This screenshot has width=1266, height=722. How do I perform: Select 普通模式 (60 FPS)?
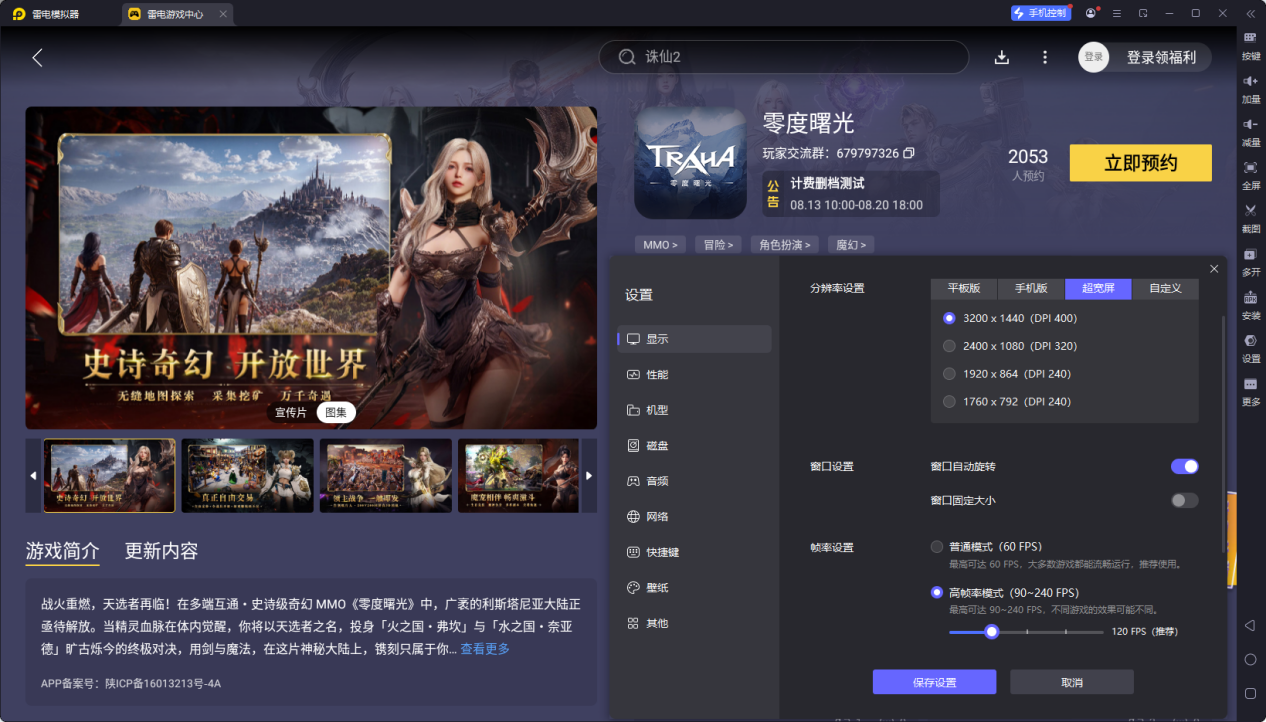click(937, 547)
